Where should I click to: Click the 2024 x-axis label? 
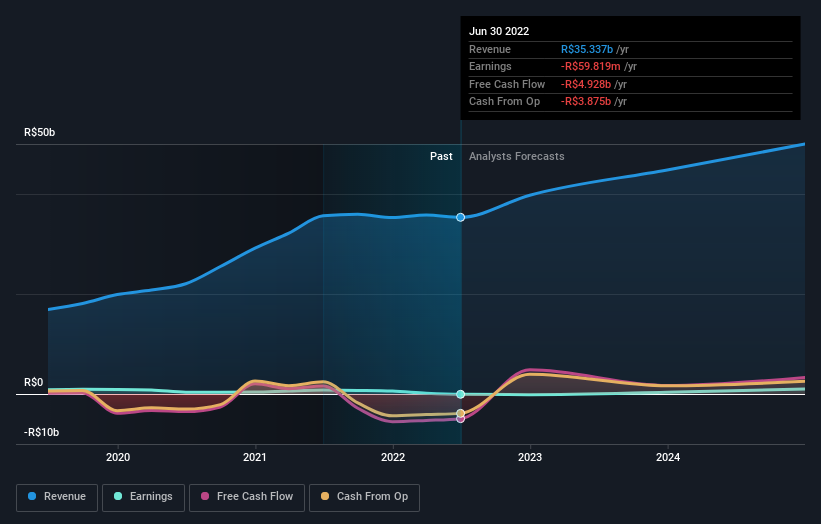pyautogui.click(x=668, y=457)
